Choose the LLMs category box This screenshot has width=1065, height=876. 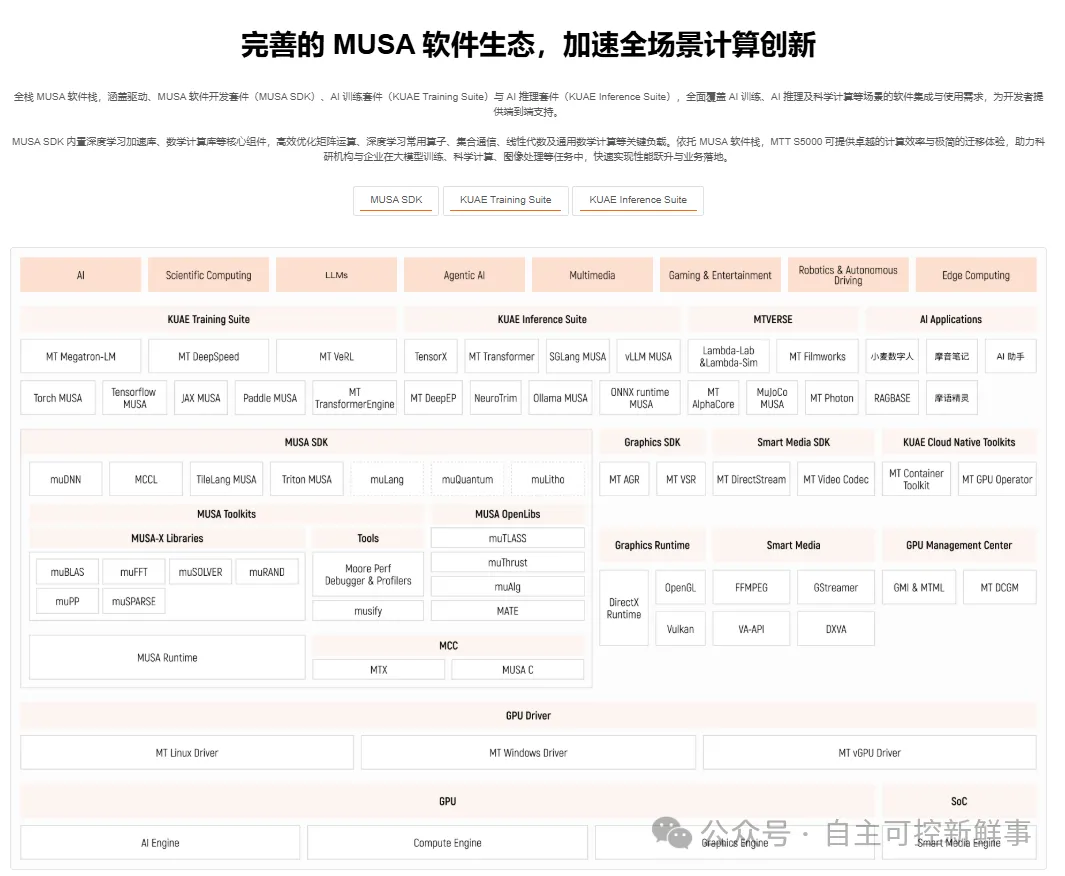(336, 275)
